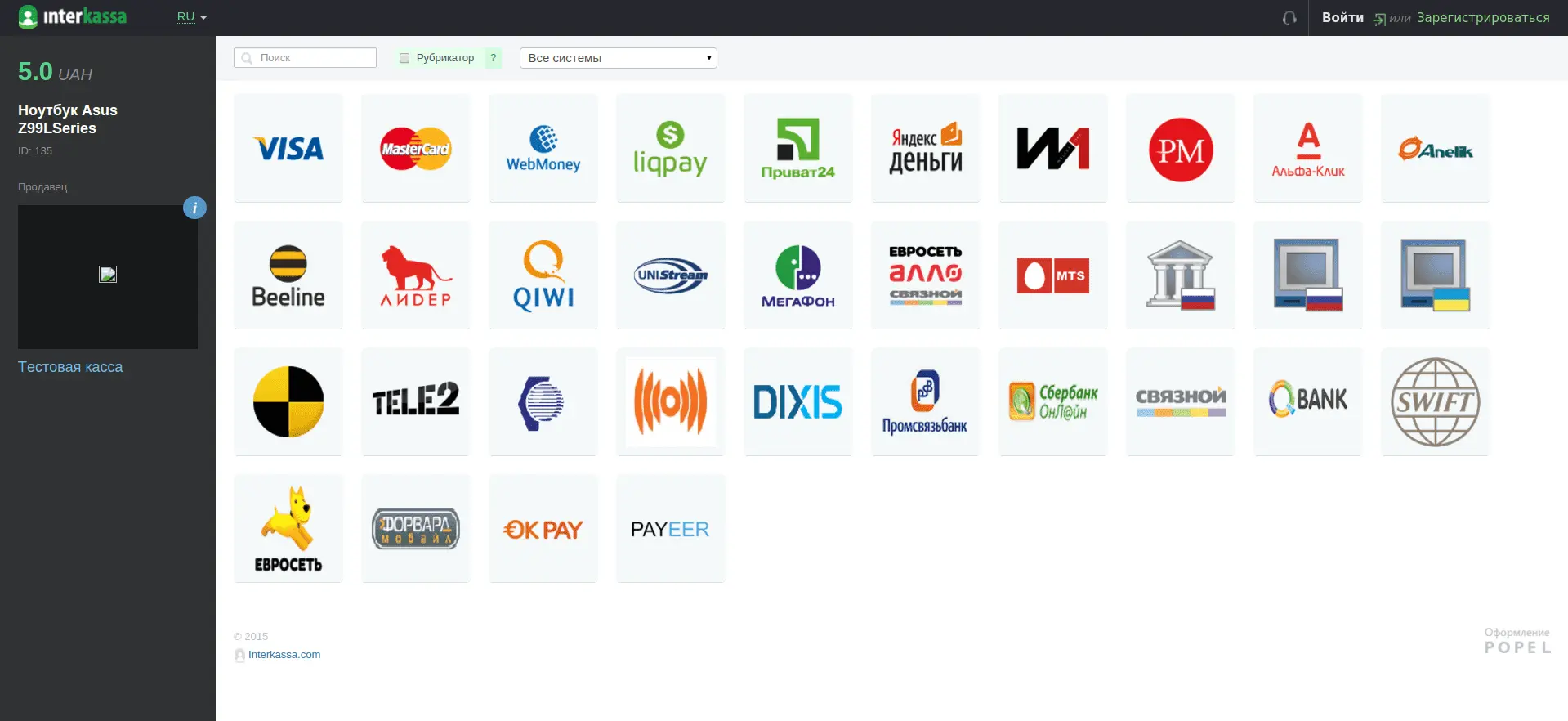Enable the Рубрикатор checkbox
Screen dimensions: 1568x721
coord(404,58)
